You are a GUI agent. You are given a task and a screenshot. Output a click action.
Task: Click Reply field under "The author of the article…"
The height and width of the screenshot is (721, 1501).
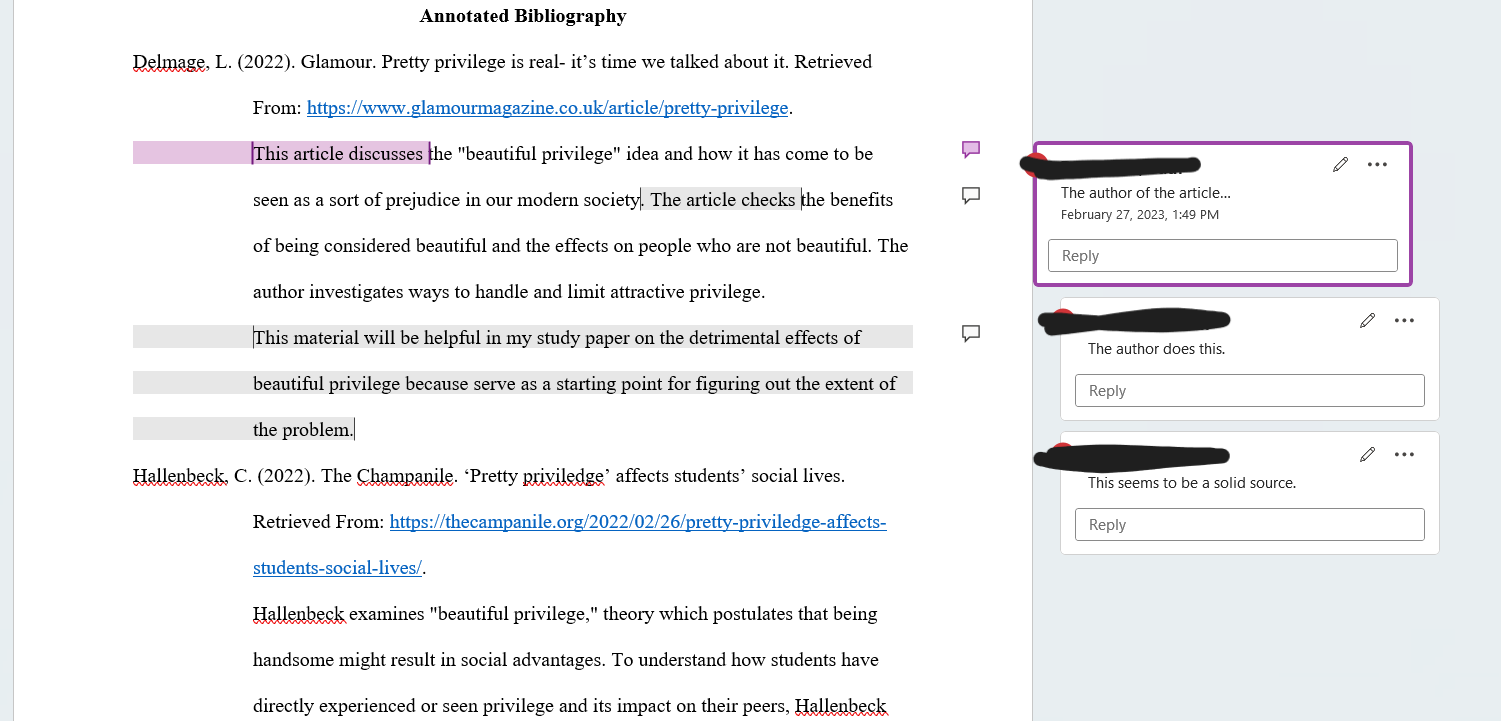pyautogui.click(x=1222, y=255)
